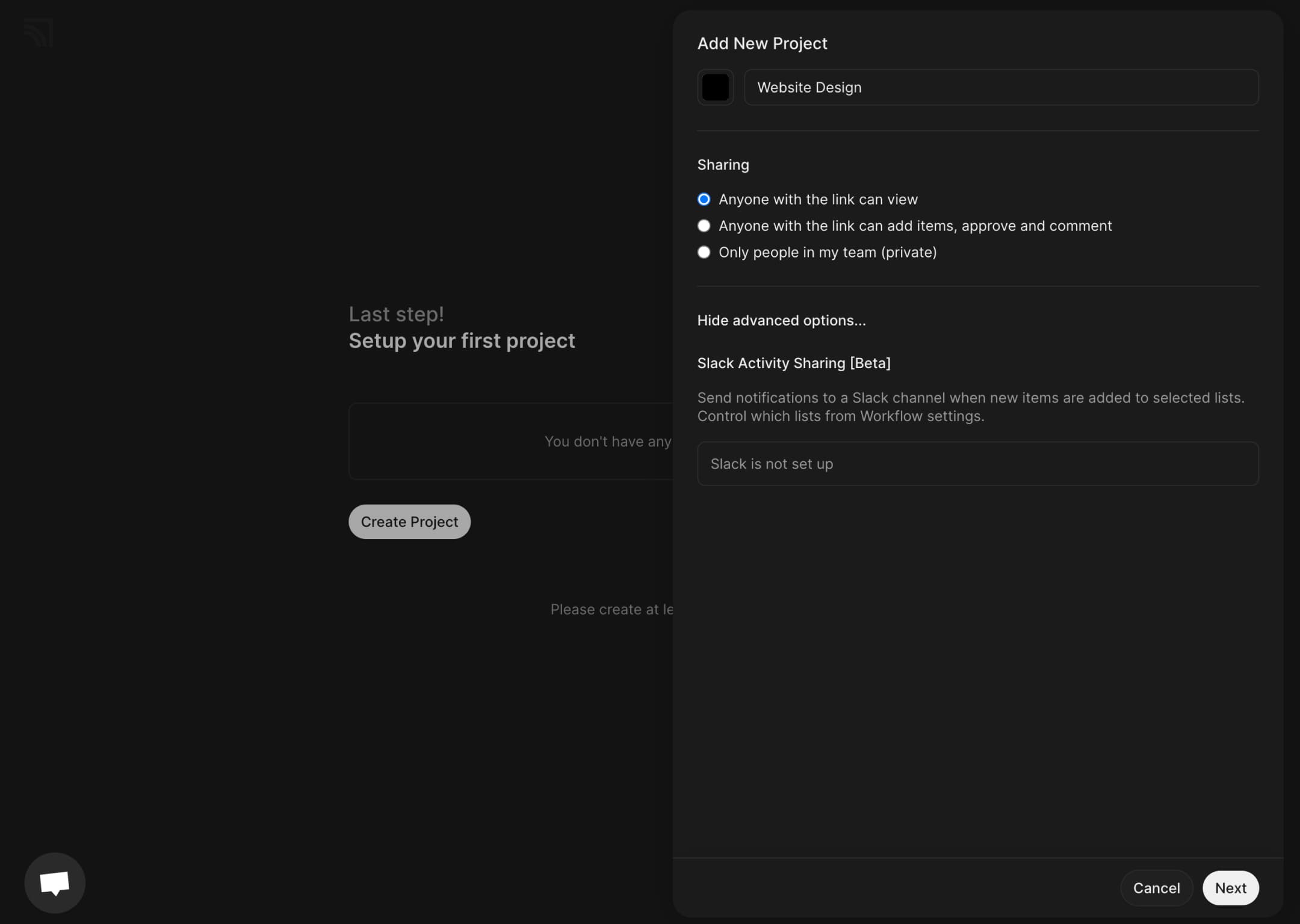Click the Add New Project title
The width and height of the screenshot is (1300, 924).
762,43
